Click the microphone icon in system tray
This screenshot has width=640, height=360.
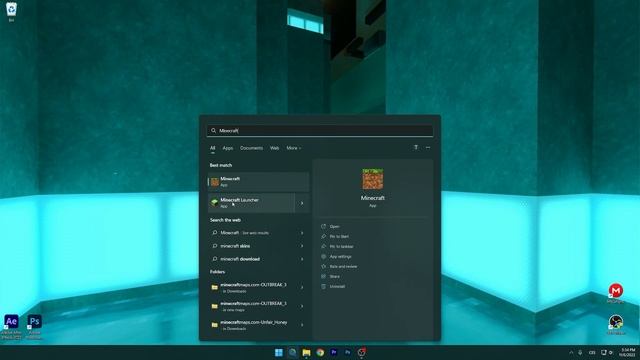(x=580, y=353)
